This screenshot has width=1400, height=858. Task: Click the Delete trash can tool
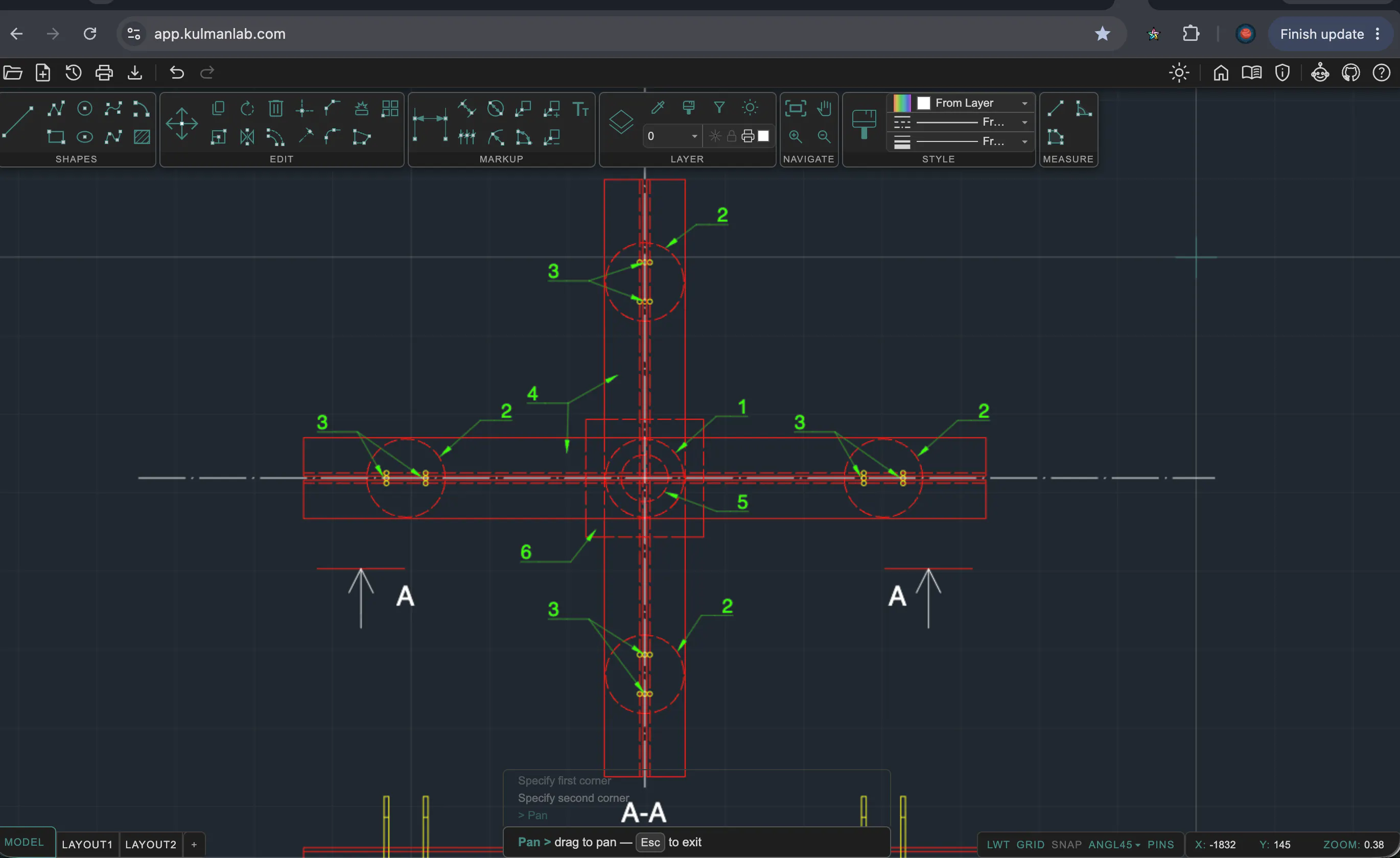pos(275,108)
